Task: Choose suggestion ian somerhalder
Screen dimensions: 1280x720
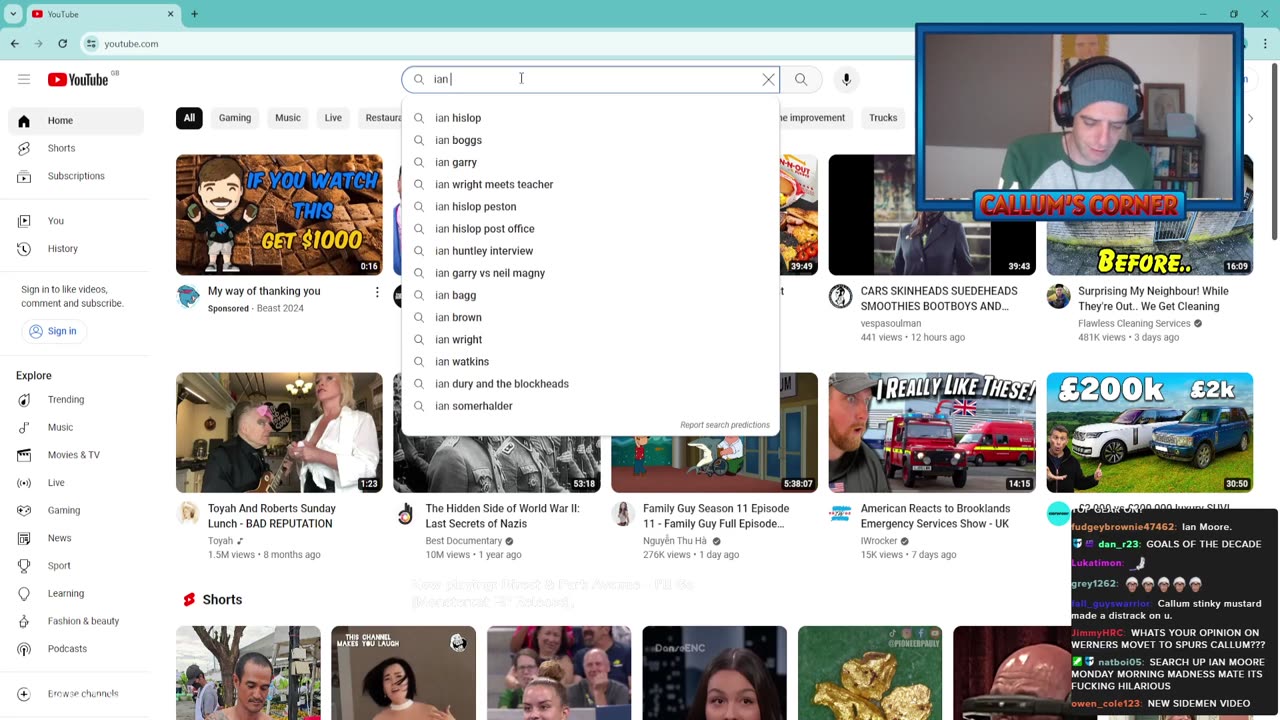Action: [590, 406]
